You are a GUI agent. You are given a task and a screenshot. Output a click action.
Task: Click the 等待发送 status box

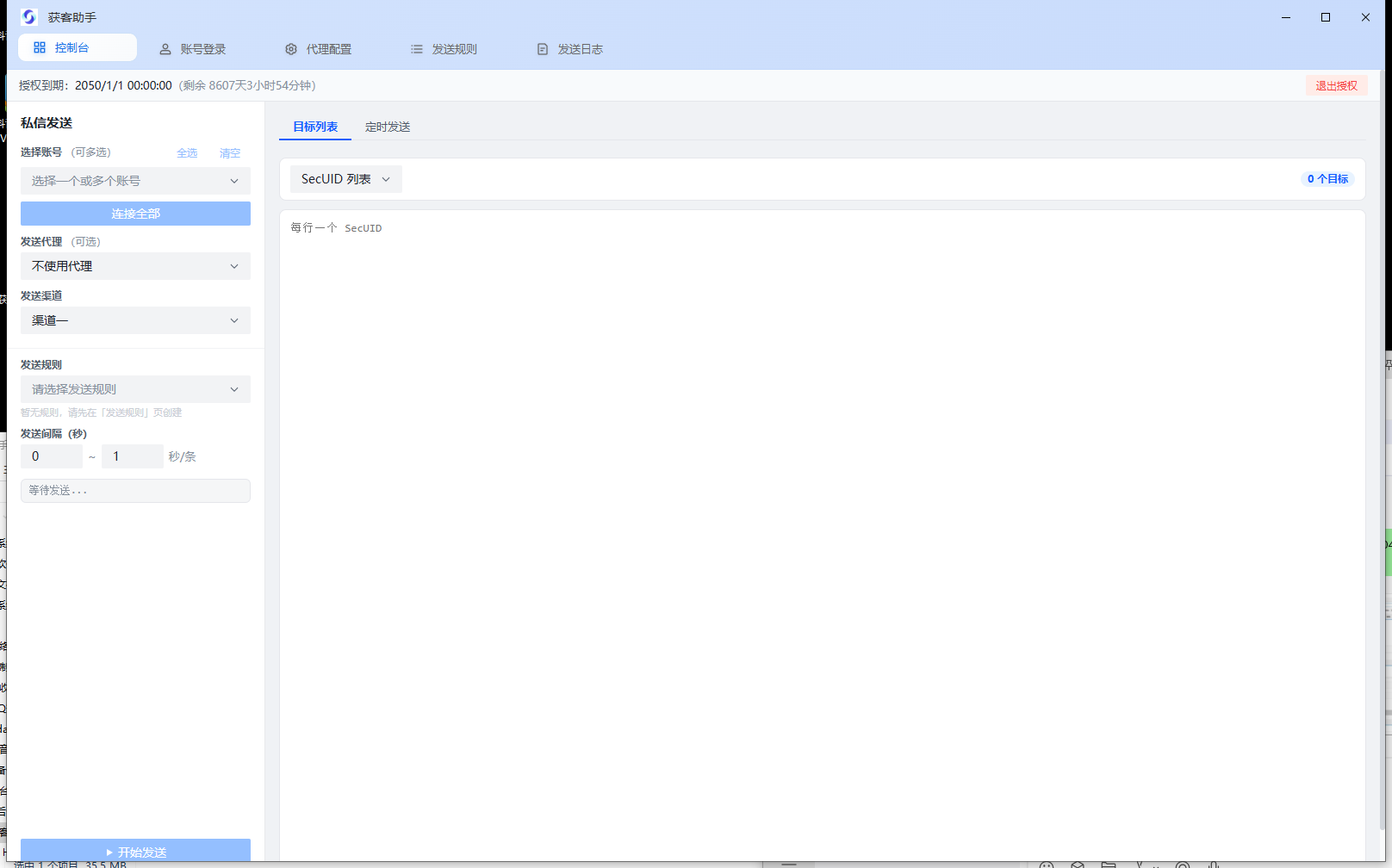click(135, 491)
